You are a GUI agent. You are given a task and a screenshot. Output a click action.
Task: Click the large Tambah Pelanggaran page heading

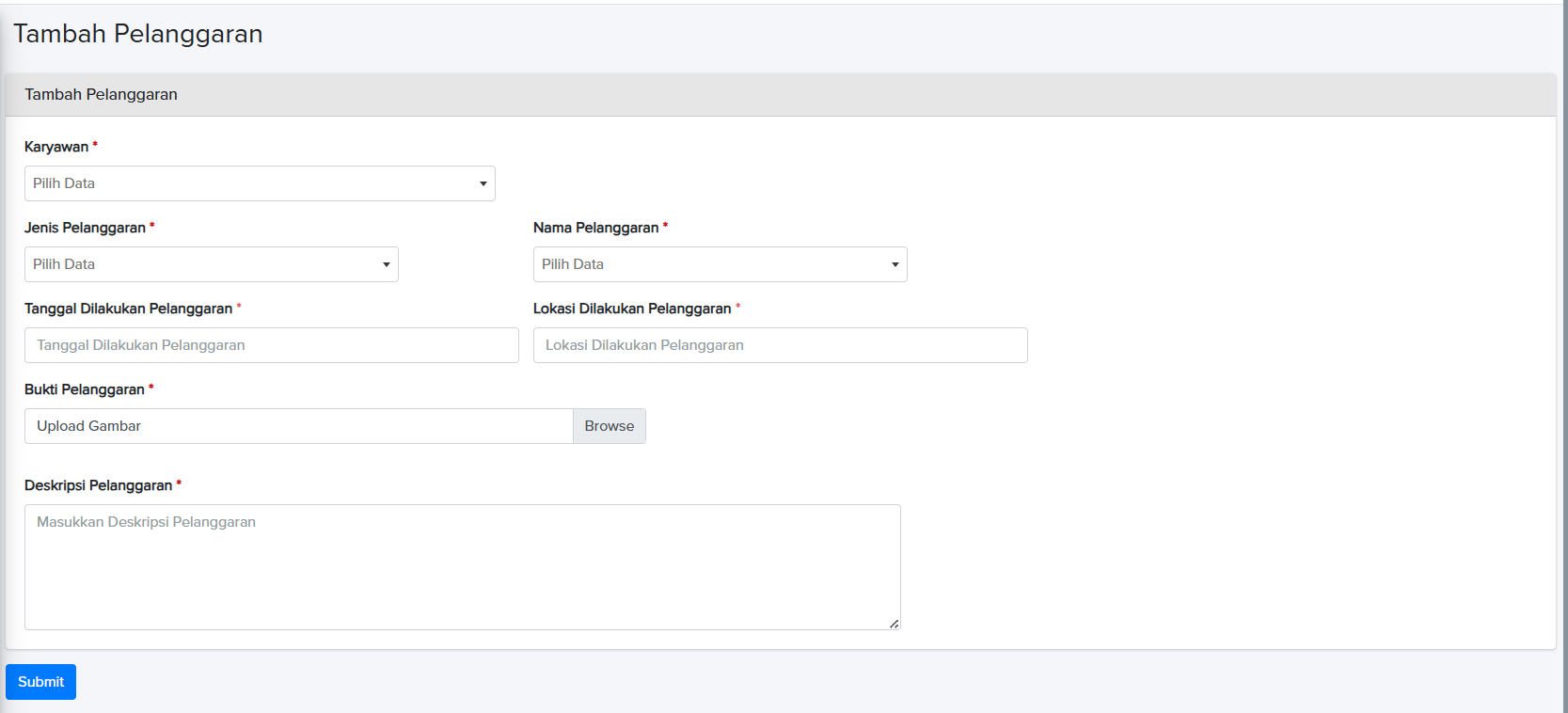[137, 34]
